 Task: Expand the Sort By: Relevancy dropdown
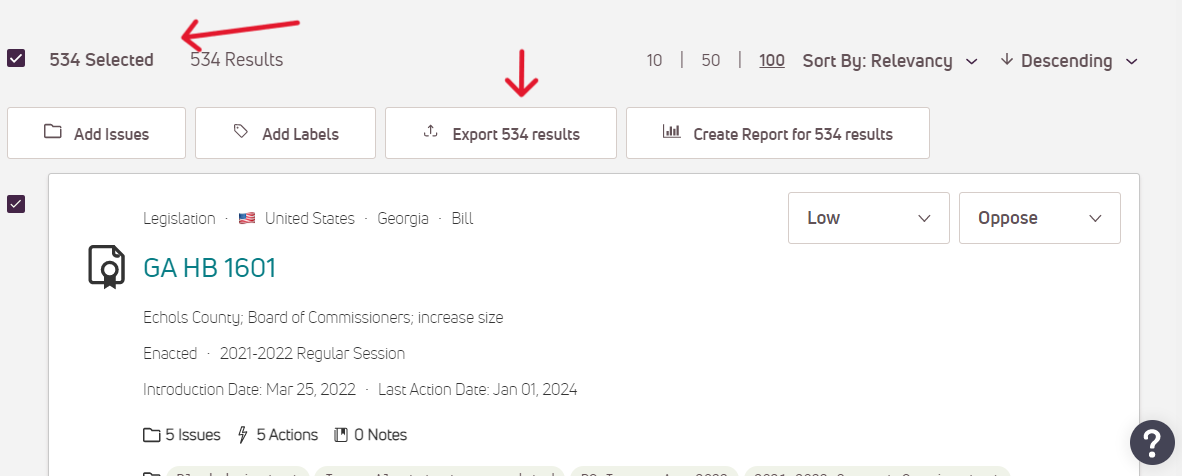click(x=890, y=61)
